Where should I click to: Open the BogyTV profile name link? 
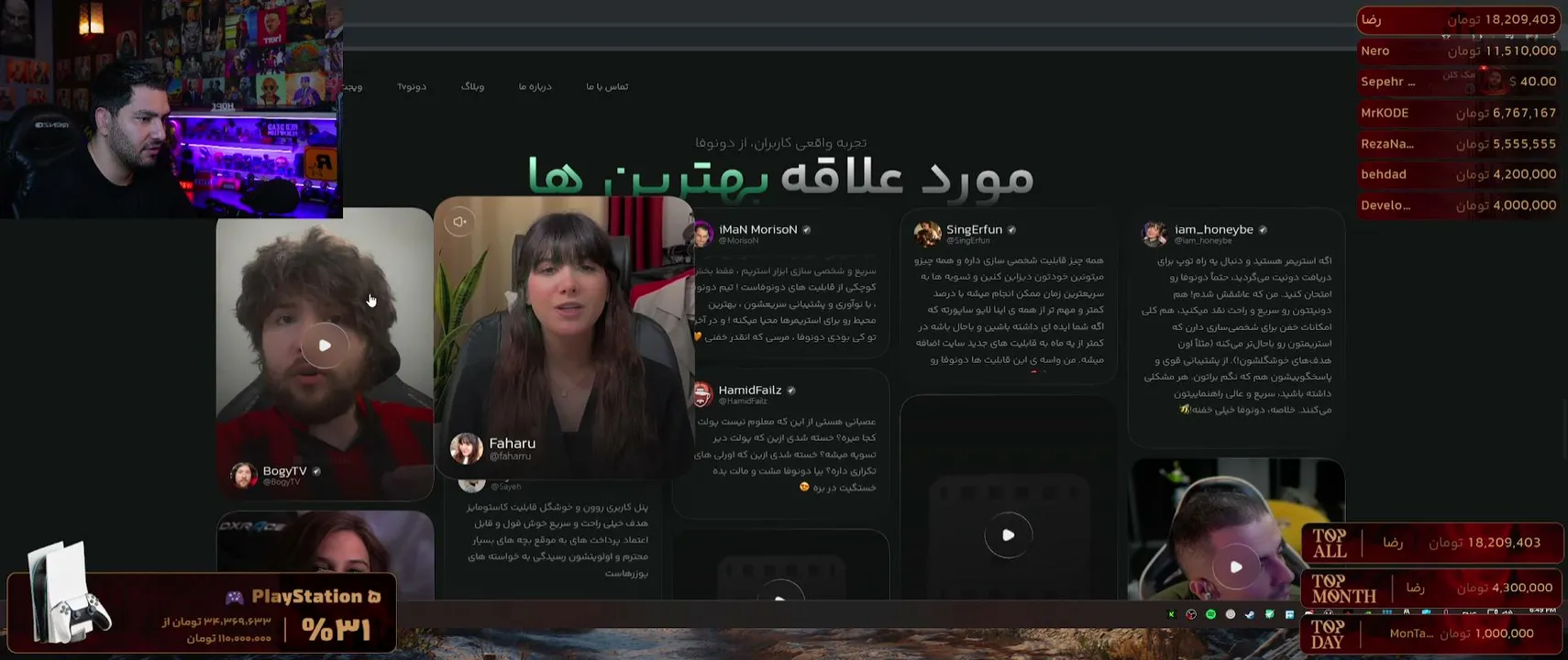(284, 471)
